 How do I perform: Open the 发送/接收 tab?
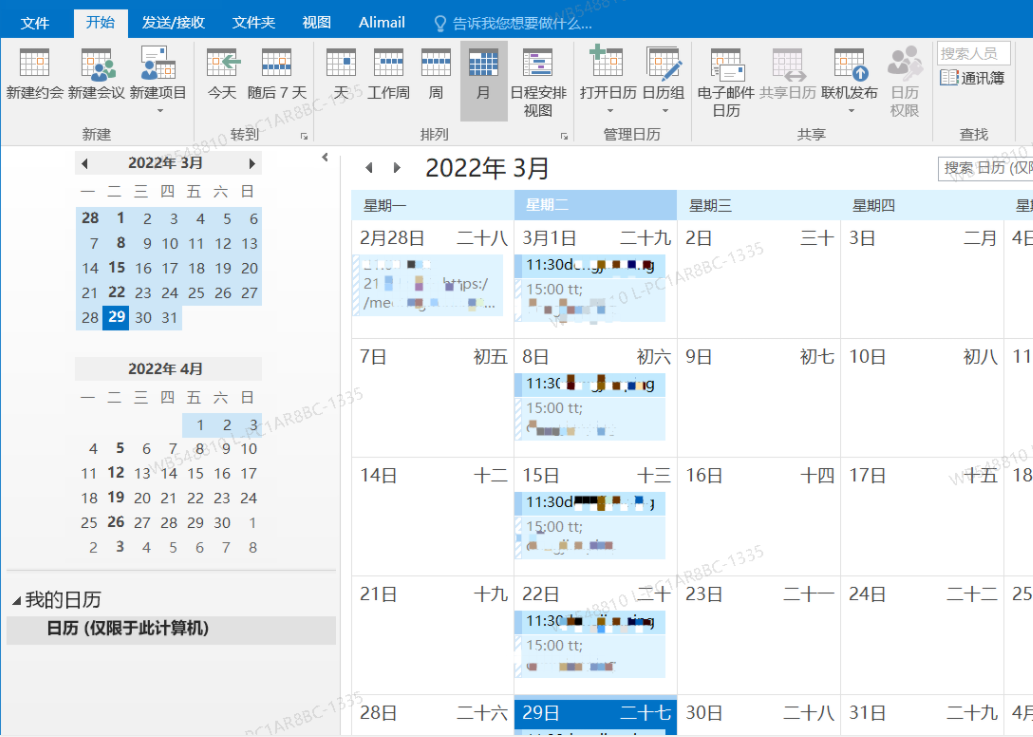click(x=173, y=23)
